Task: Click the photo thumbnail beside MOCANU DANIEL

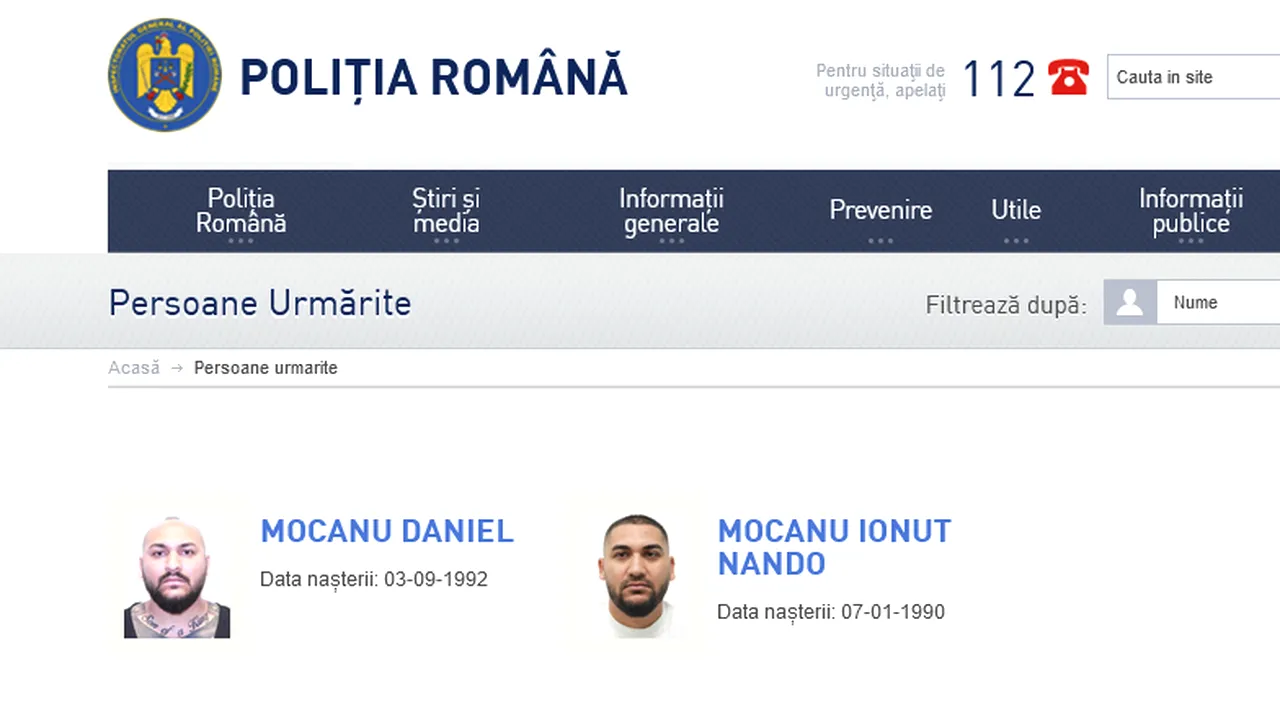Action: tap(177, 577)
